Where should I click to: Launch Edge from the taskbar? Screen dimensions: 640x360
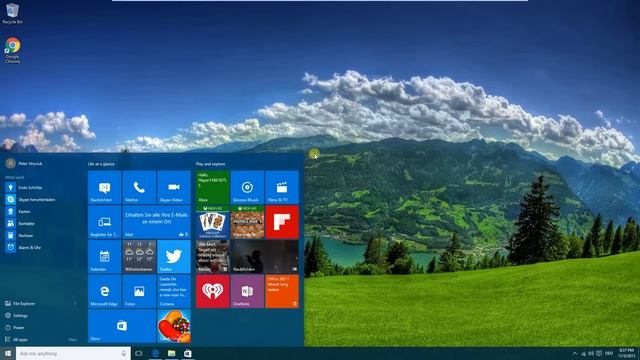pyautogui.click(x=155, y=353)
